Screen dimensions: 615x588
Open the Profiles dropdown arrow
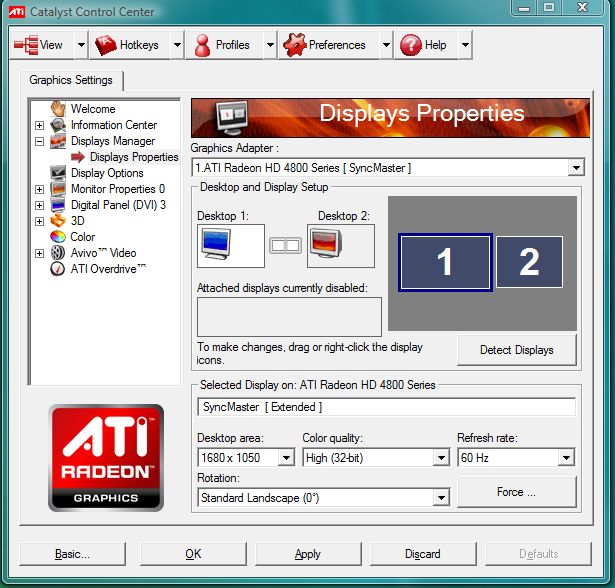[x=270, y=45]
